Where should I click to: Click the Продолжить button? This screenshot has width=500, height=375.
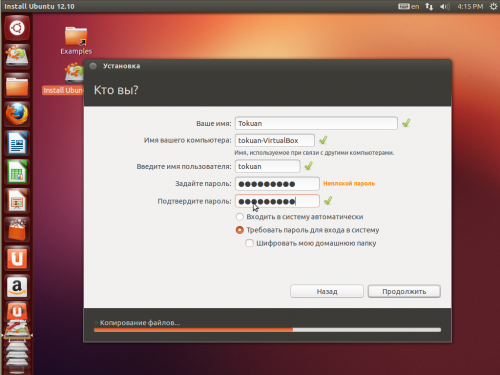(x=404, y=291)
